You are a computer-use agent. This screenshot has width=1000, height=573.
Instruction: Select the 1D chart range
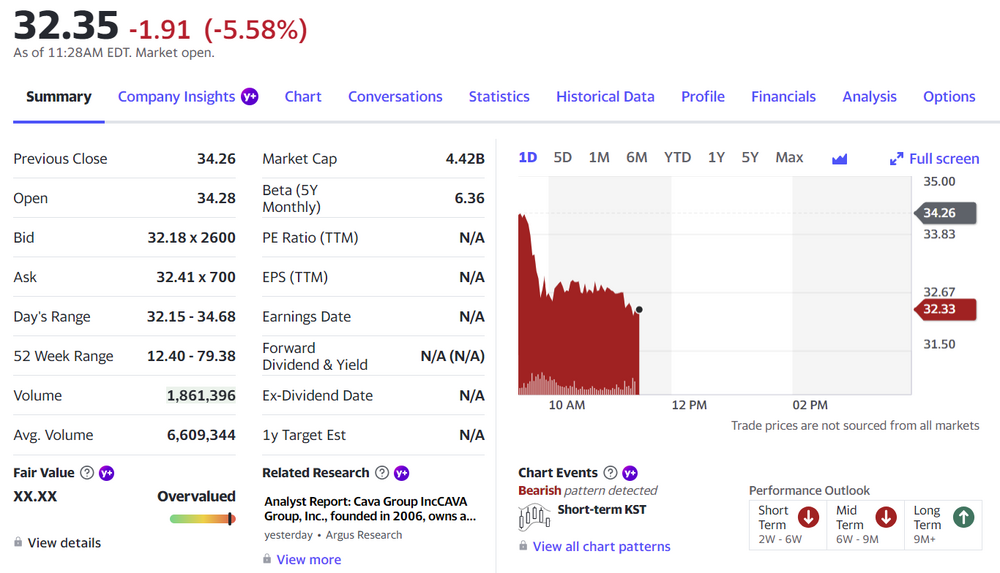528,157
